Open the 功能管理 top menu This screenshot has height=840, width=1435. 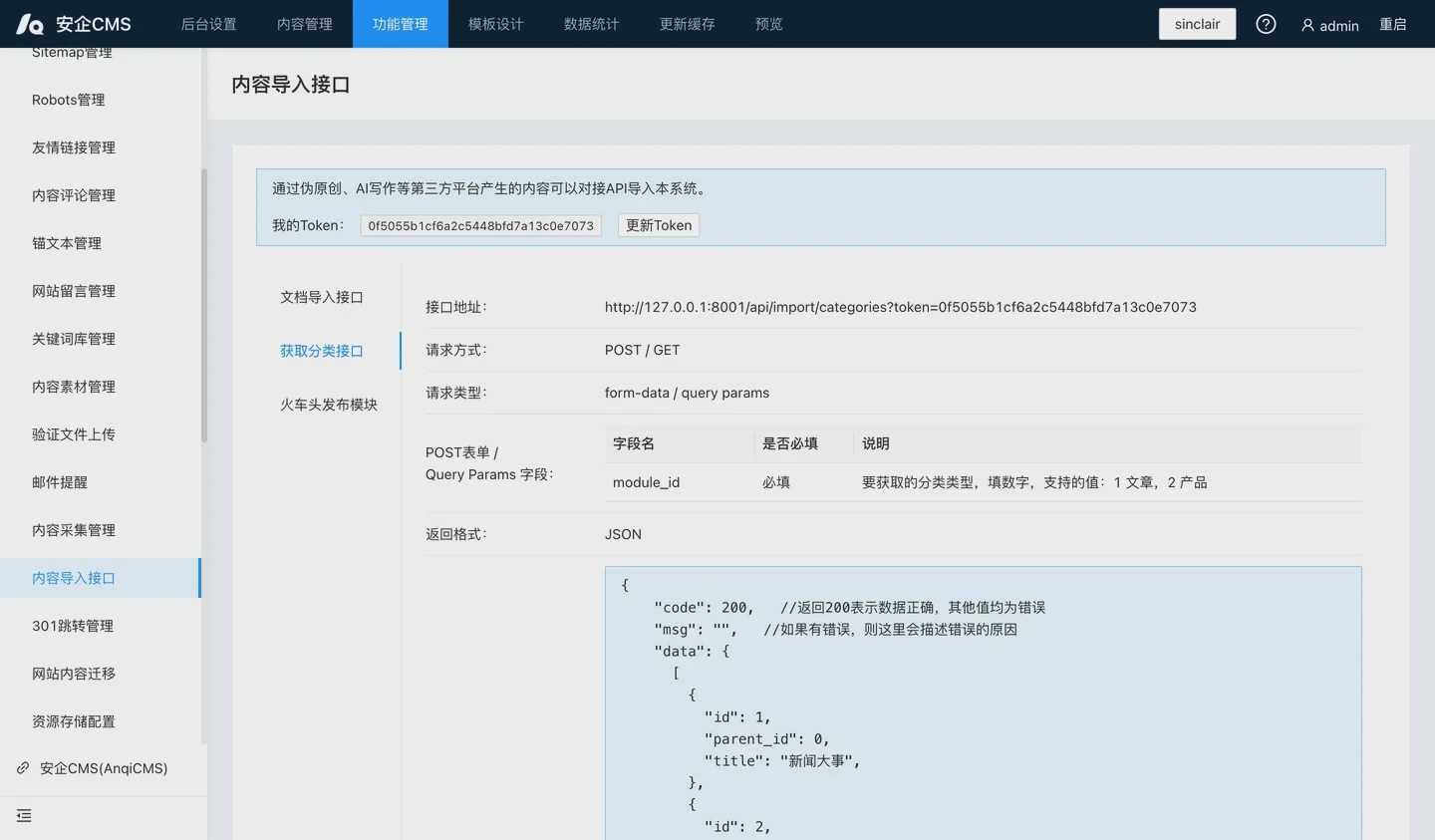400,24
